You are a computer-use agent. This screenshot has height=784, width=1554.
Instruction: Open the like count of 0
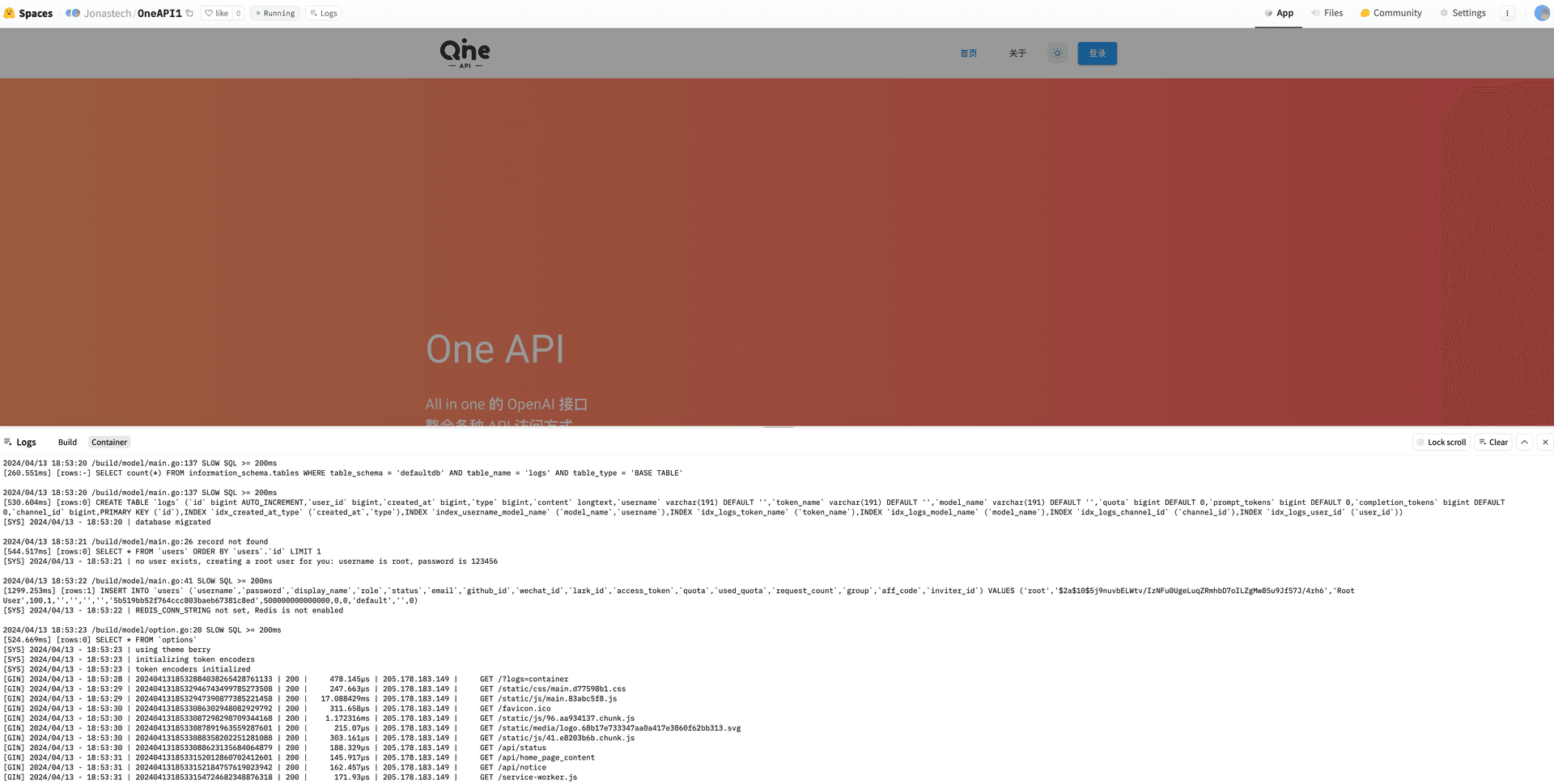point(238,13)
